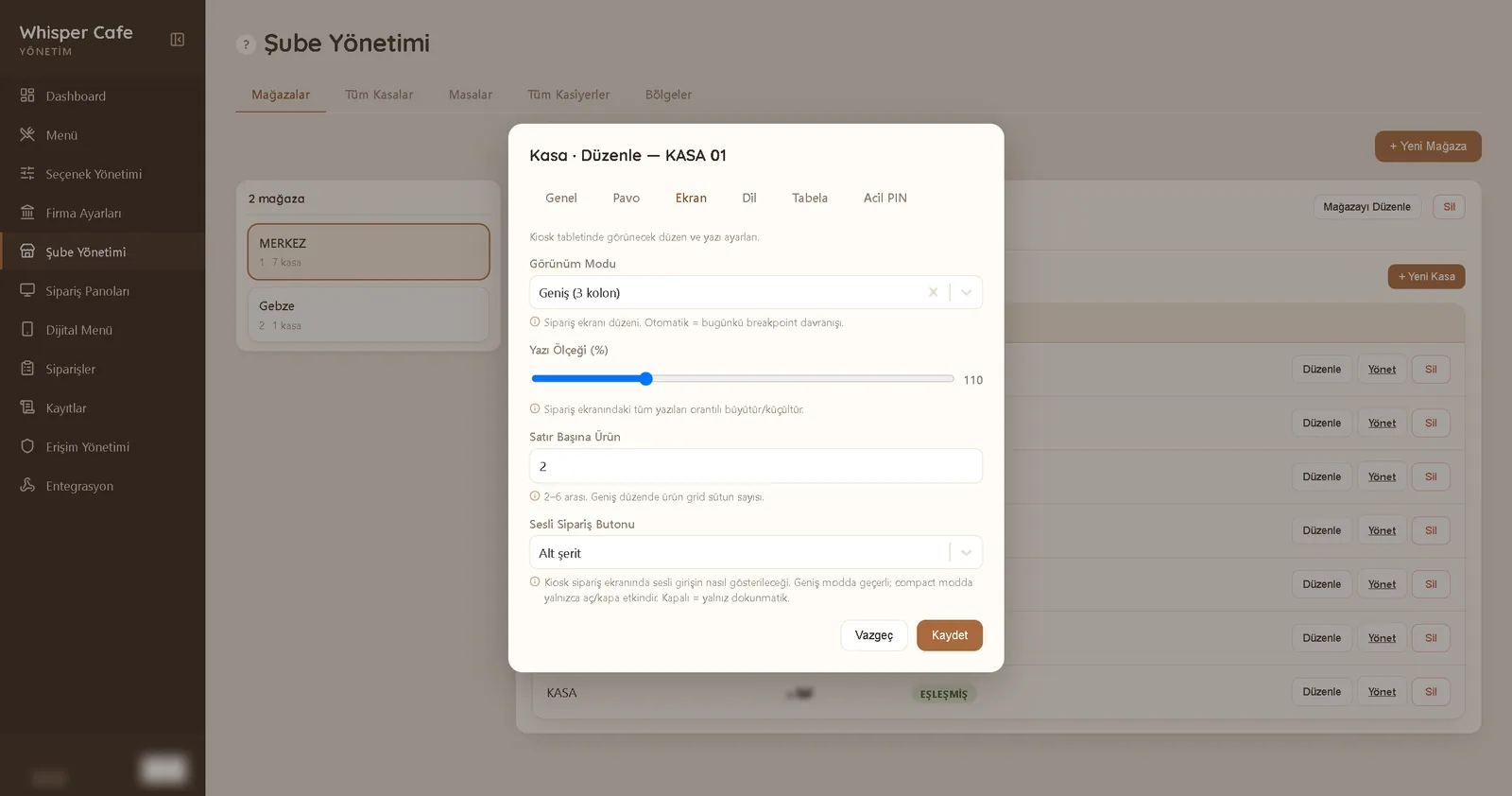
Task: Expand the Görünüm Modu dropdown
Action: [966, 292]
